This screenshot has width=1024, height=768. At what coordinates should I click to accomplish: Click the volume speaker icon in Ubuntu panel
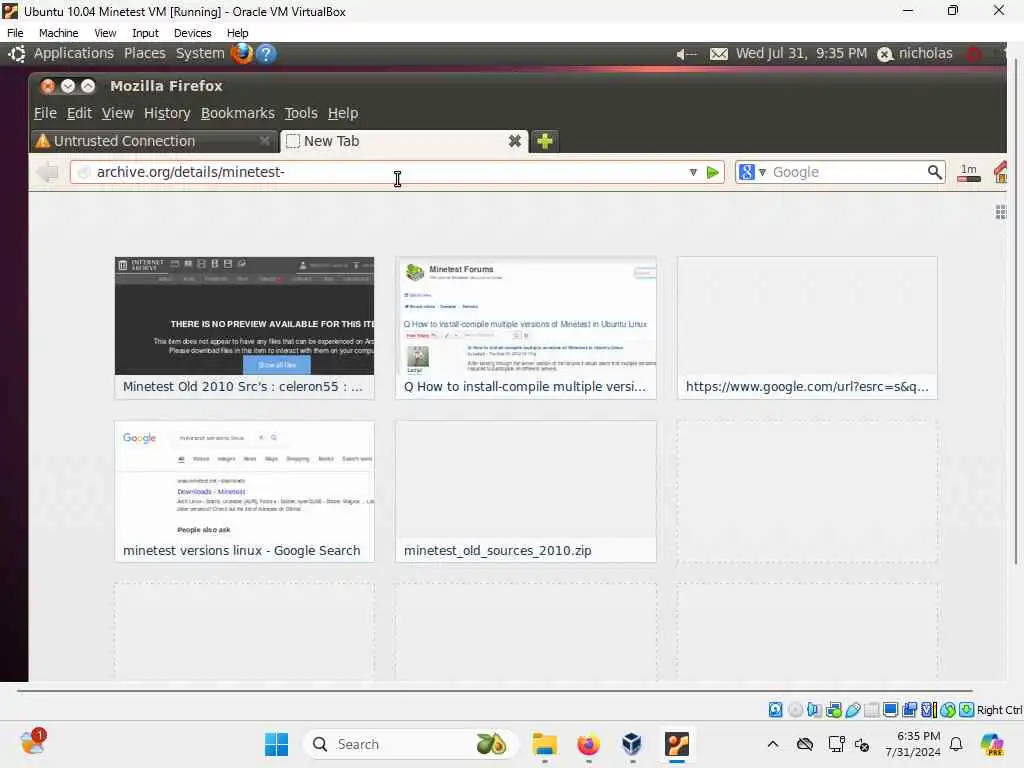[x=686, y=54]
